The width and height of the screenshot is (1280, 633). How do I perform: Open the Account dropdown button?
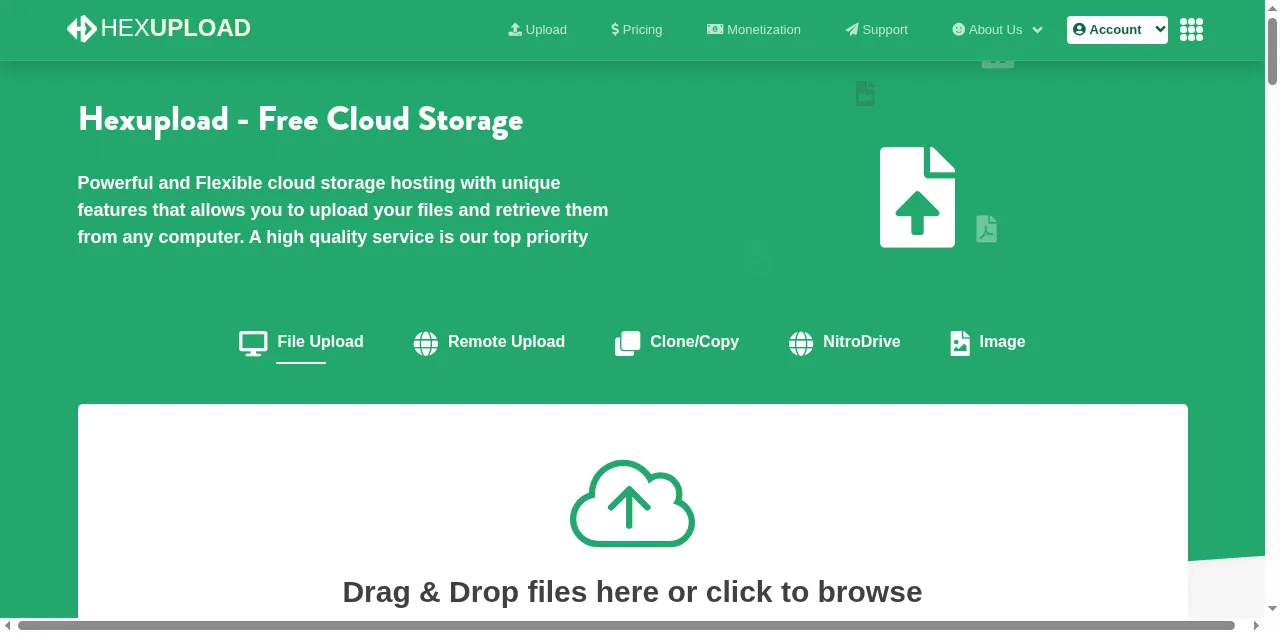point(1117,30)
